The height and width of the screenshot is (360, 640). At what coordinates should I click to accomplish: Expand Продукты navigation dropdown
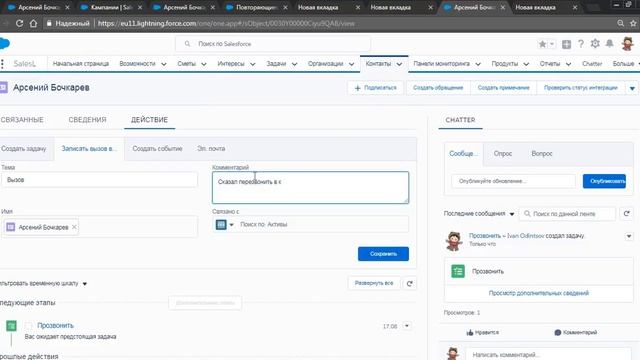coord(526,64)
